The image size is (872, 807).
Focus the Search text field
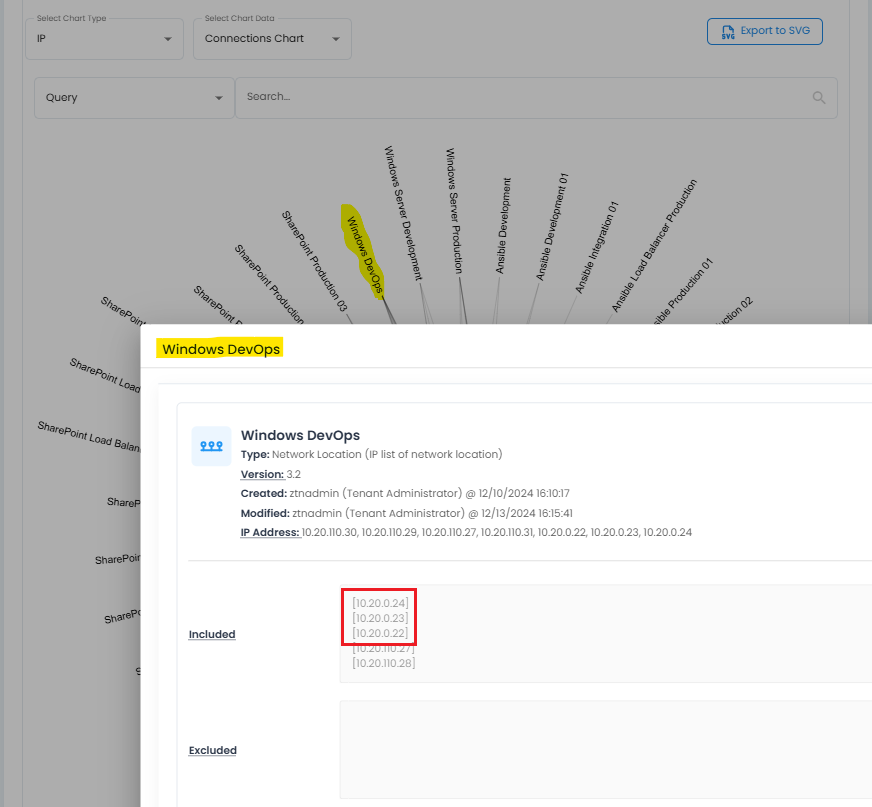[520, 98]
